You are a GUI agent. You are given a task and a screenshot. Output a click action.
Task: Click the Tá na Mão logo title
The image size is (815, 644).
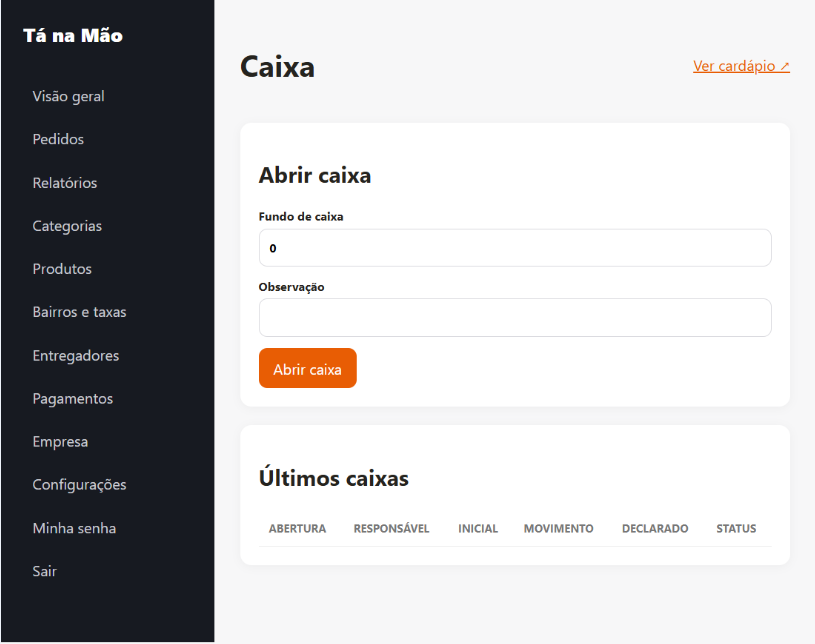point(73,36)
